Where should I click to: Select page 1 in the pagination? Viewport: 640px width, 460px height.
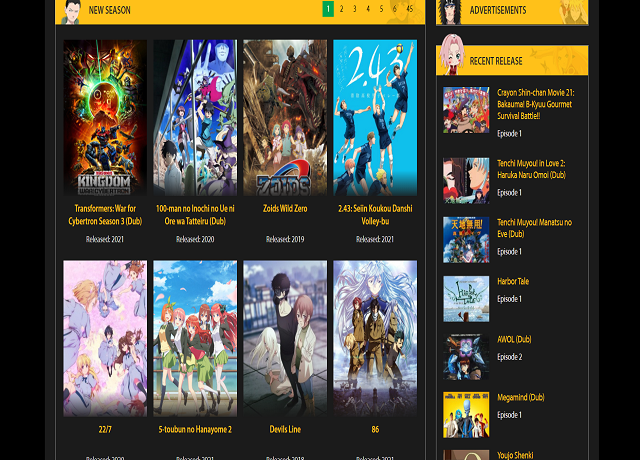(x=328, y=9)
